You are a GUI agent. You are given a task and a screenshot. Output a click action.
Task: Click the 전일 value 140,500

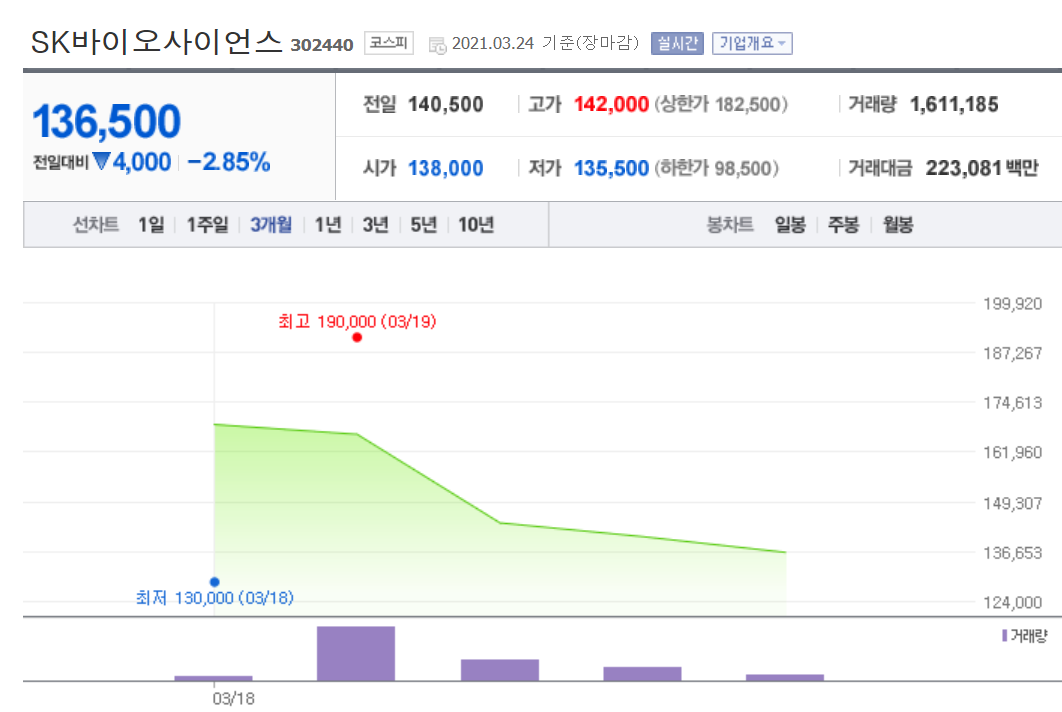coord(446,104)
